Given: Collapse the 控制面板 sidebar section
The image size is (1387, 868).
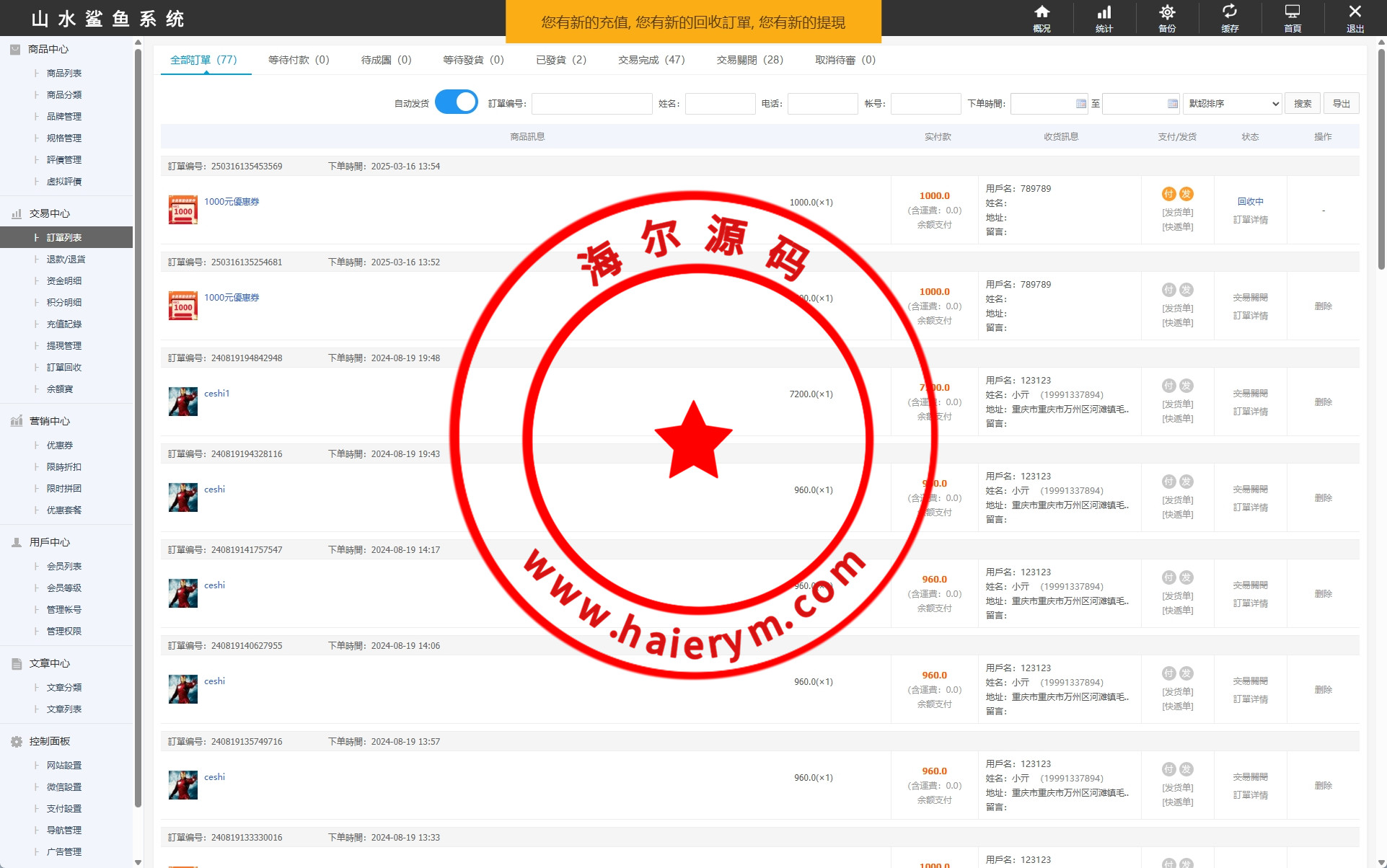Looking at the screenshot, I should (49, 741).
